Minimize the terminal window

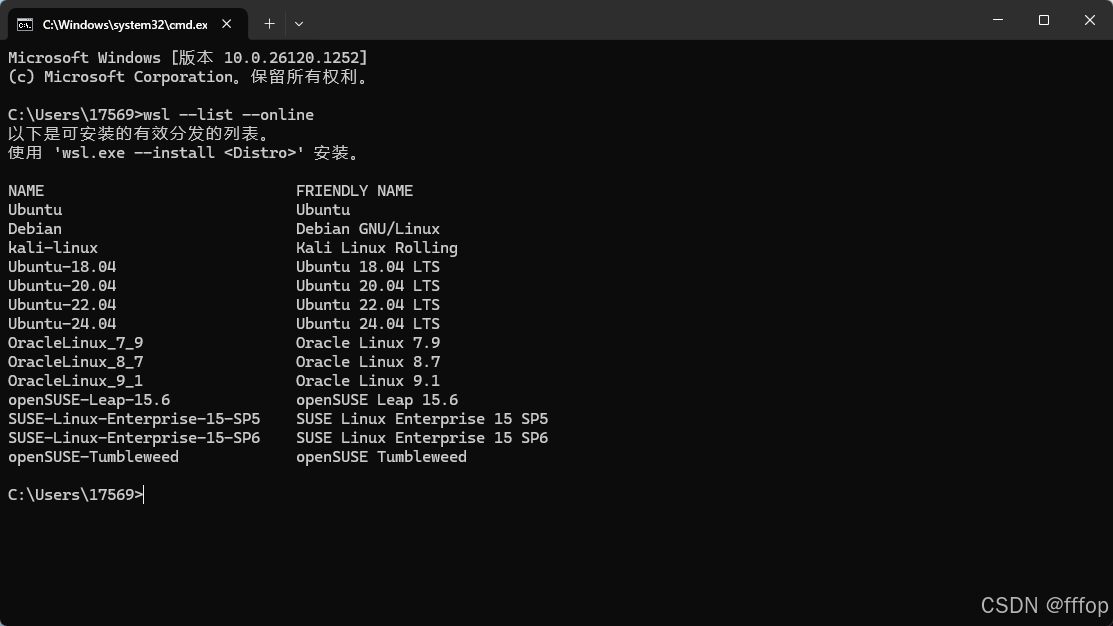(x=997, y=20)
